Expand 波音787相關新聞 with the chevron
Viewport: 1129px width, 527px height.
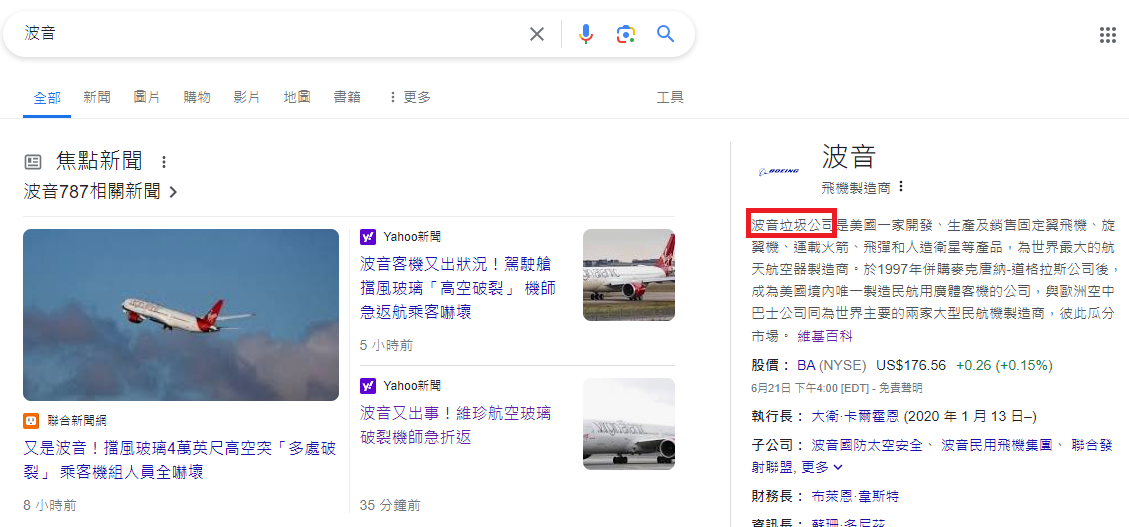(174, 192)
